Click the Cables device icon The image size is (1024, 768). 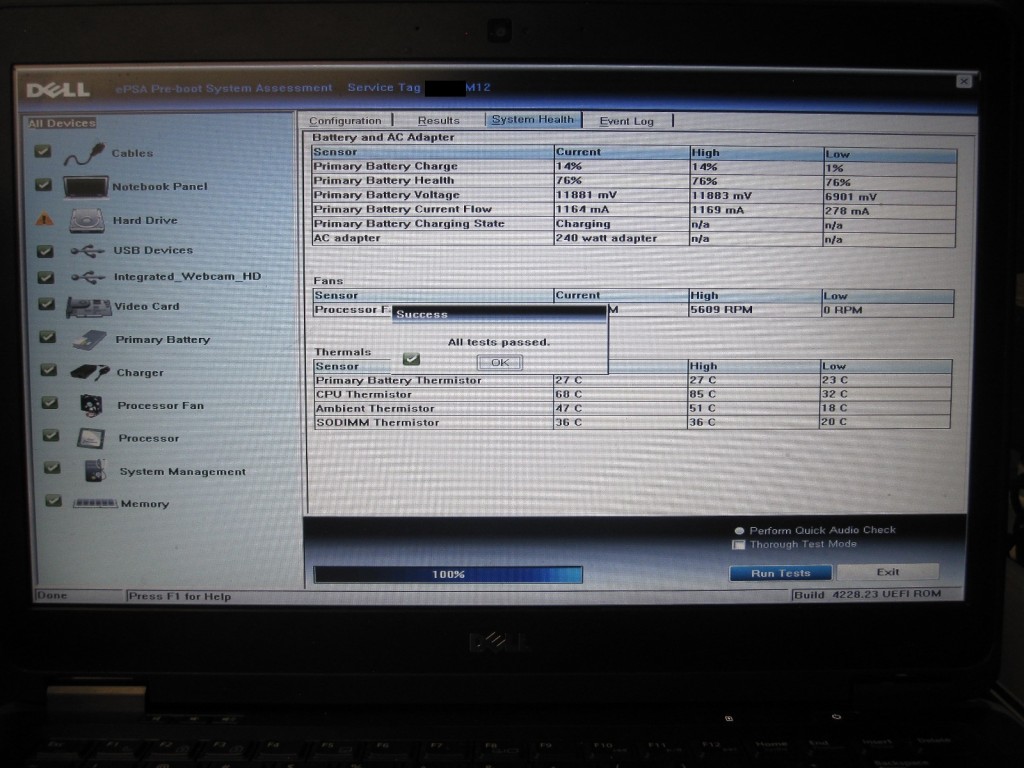[84, 154]
